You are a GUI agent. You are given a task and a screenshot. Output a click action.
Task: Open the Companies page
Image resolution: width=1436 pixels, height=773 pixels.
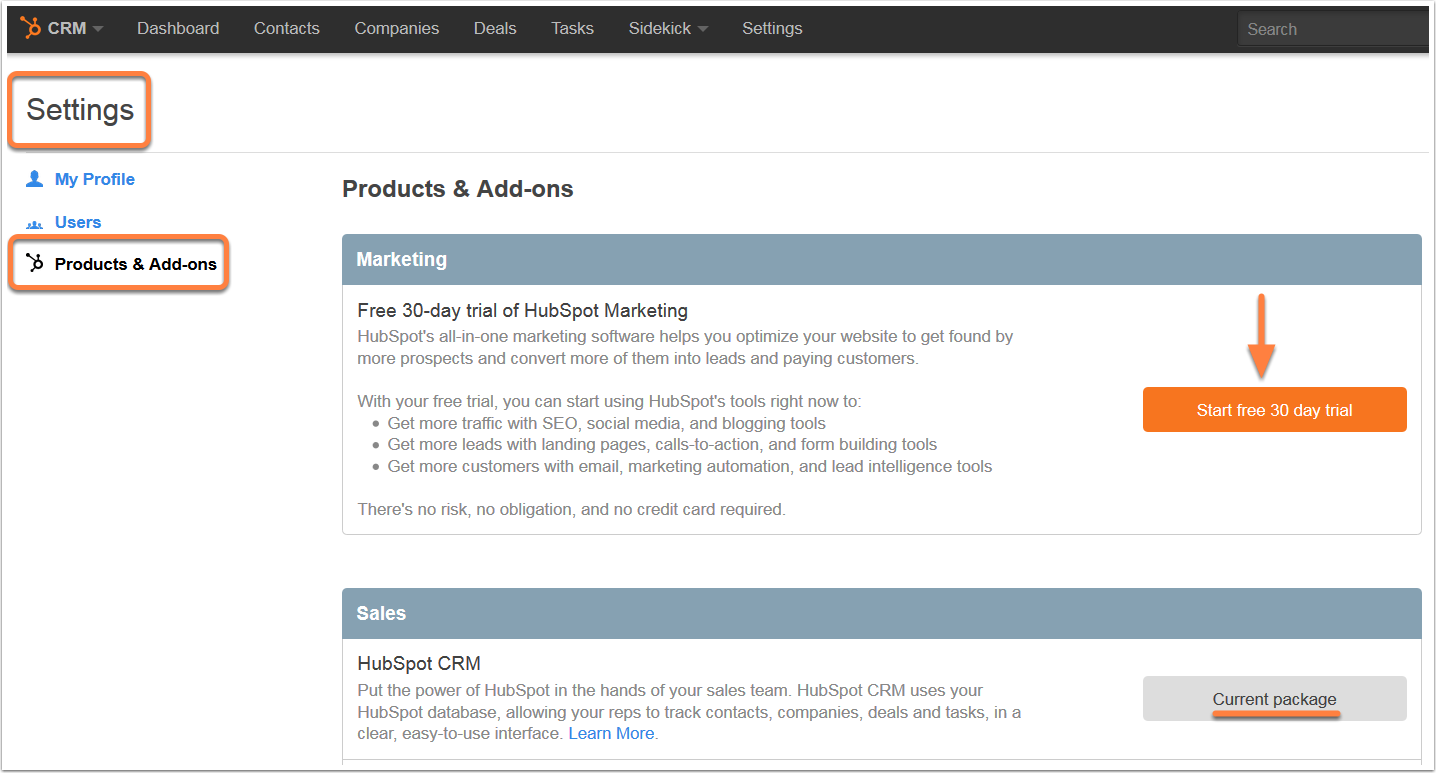397,28
